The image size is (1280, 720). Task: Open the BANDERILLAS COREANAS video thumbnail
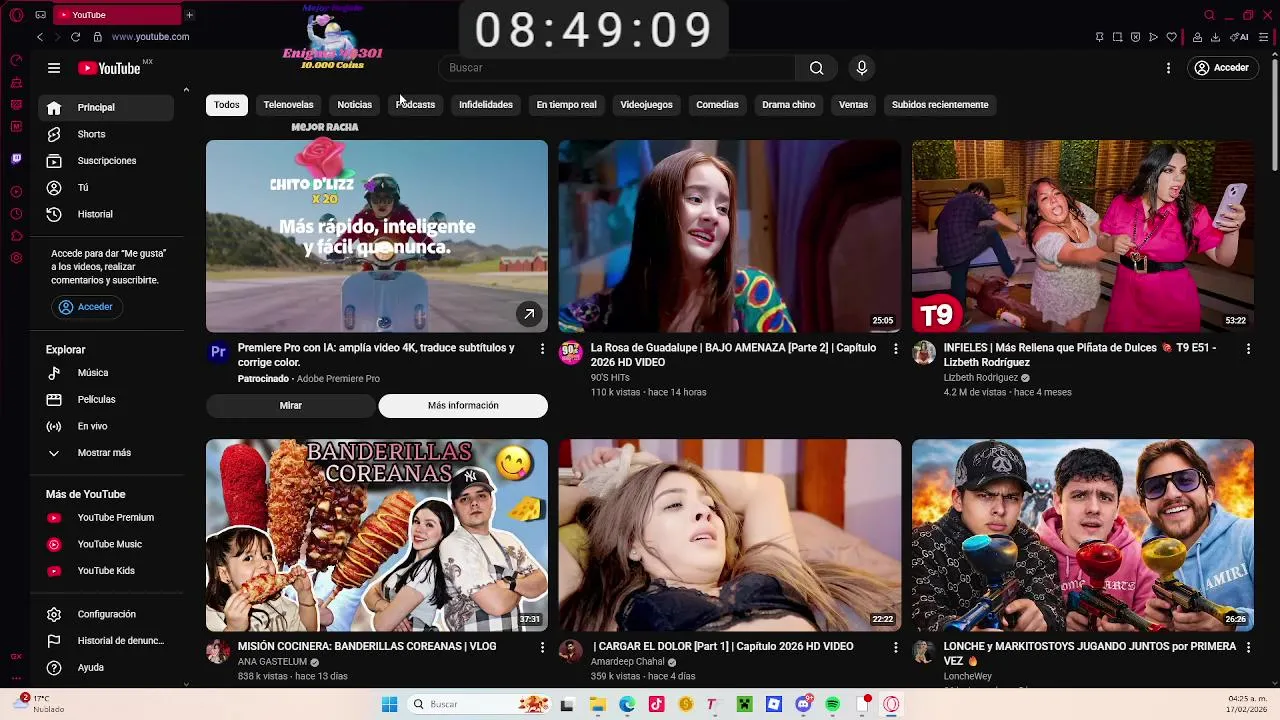coord(377,535)
